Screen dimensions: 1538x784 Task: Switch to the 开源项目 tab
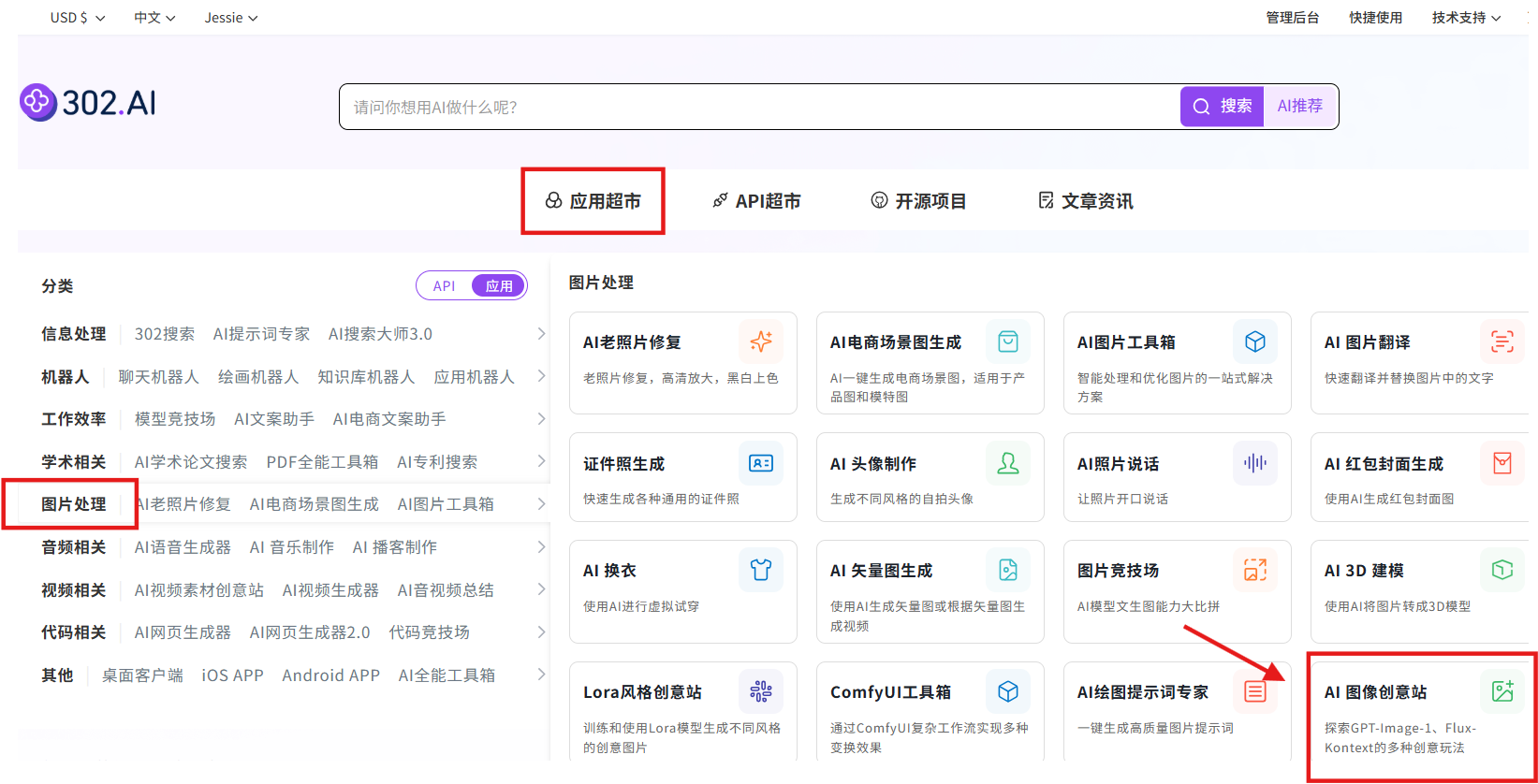coord(918,200)
